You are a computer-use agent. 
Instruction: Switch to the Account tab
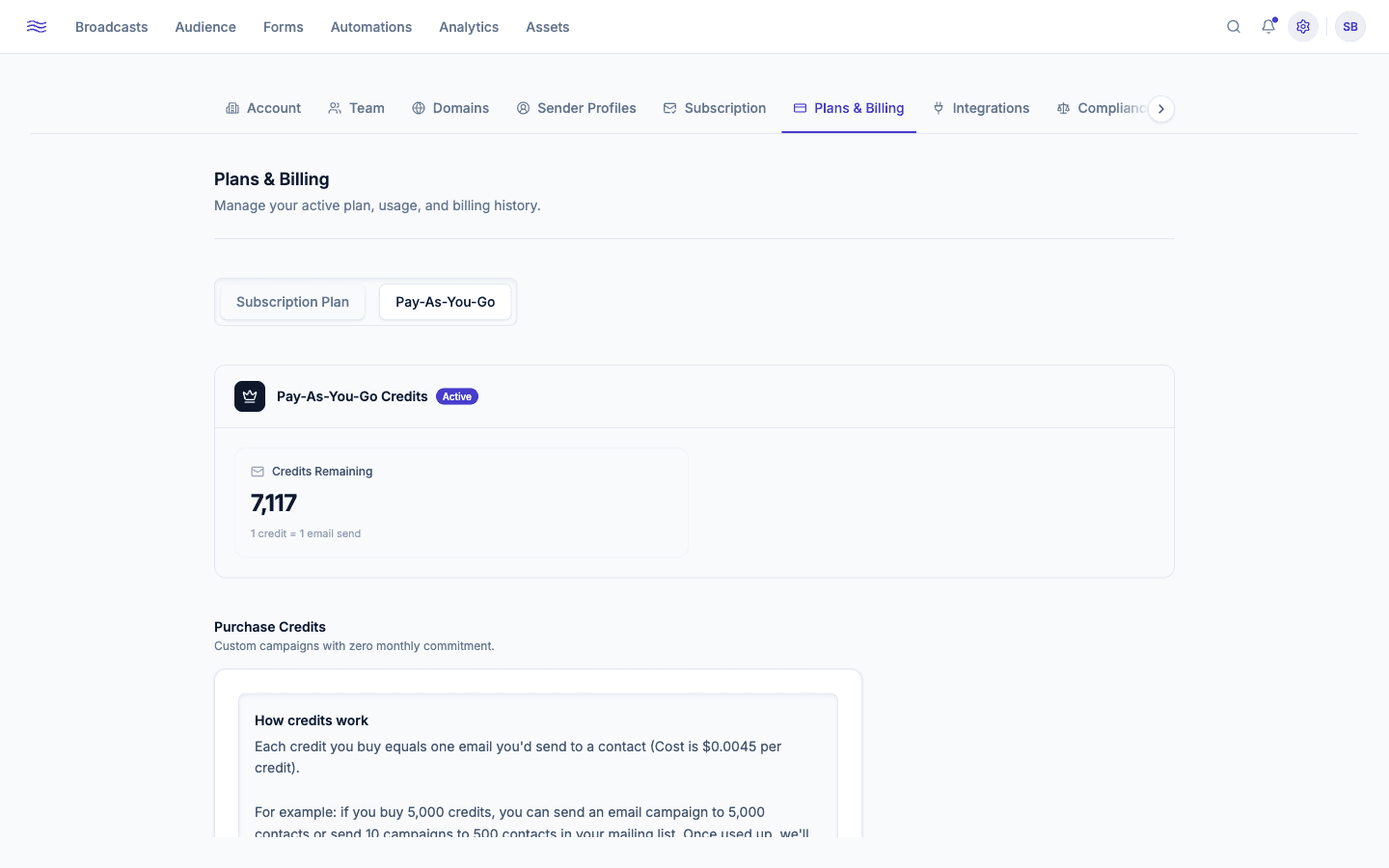(x=263, y=108)
